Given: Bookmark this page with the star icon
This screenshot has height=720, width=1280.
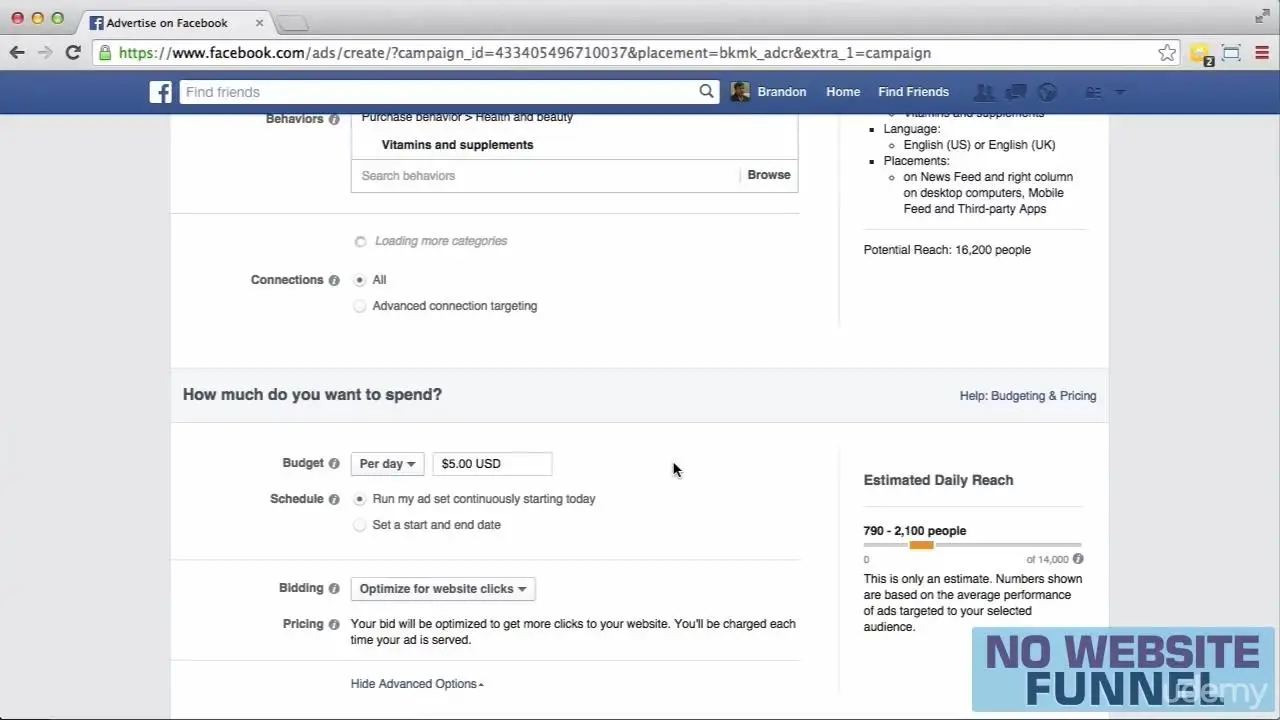Looking at the screenshot, I should coord(1167,53).
